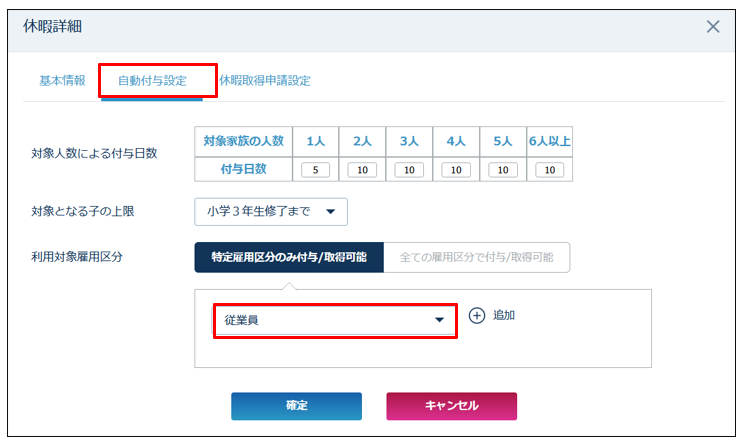Click the plus icon beside 追加
The height and width of the screenshot is (442, 747).
pos(477,315)
